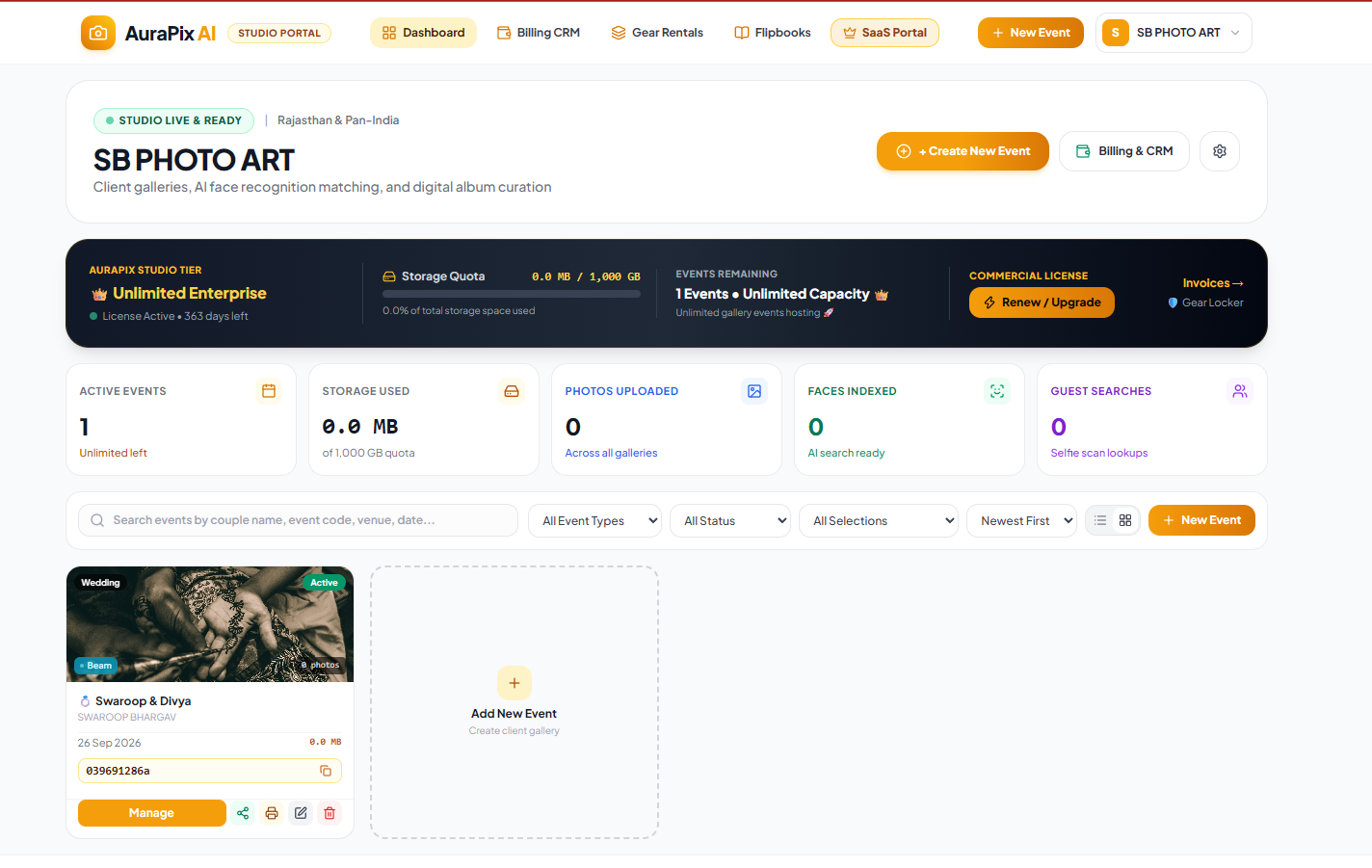Copy the event code 039691286a
This screenshot has width=1372, height=868.
point(326,771)
